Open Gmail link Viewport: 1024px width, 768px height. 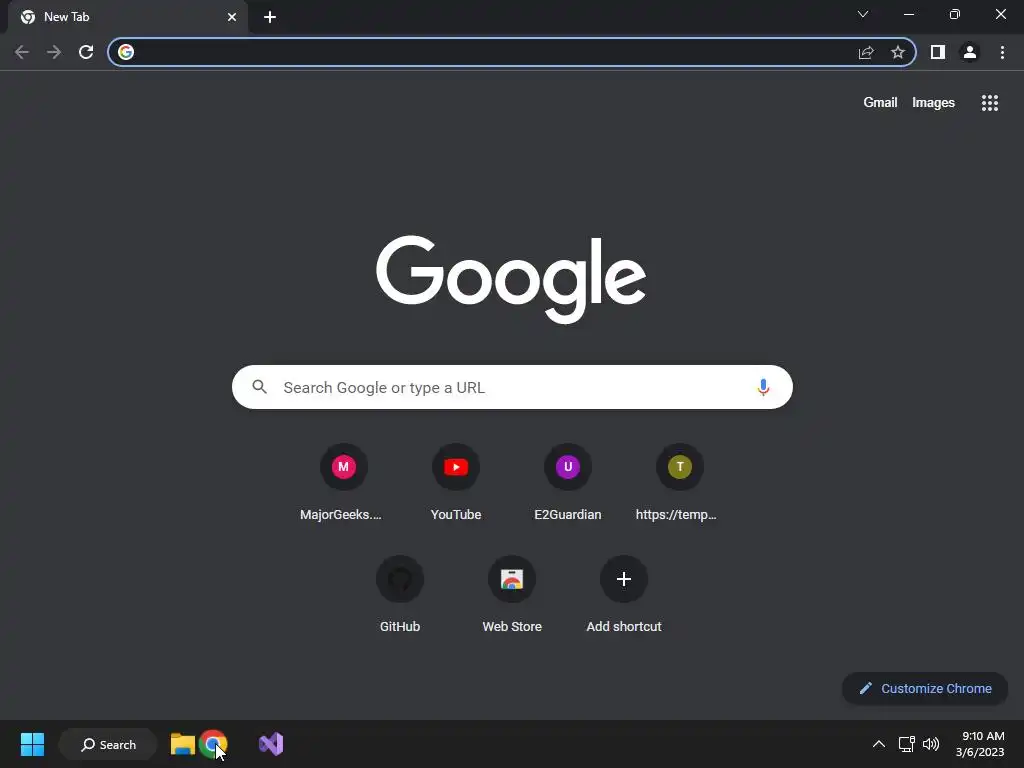point(880,103)
